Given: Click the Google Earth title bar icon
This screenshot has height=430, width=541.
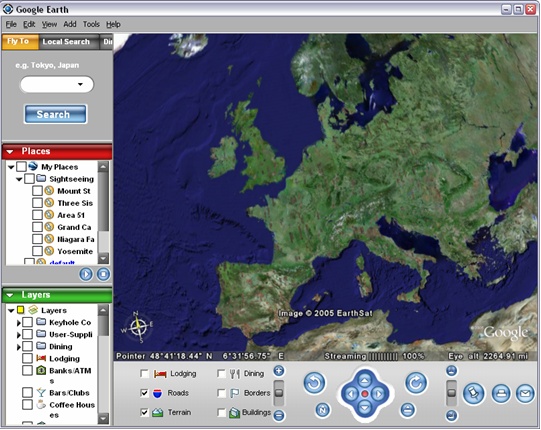Looking at the screenshot, I should pyautogui.click(x=8, y=9).
